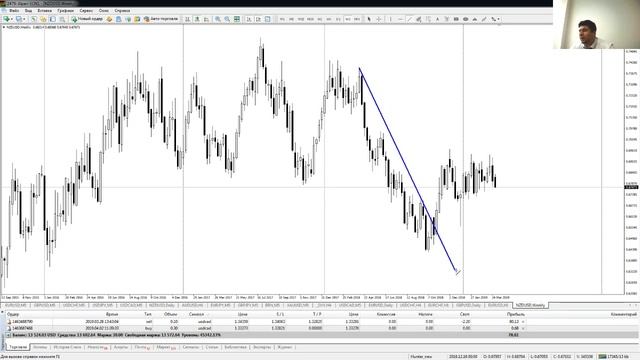This screenshot has height=360, width=640.
Task: Select the W1 timeframe button
Action: [x=348, y=19]
